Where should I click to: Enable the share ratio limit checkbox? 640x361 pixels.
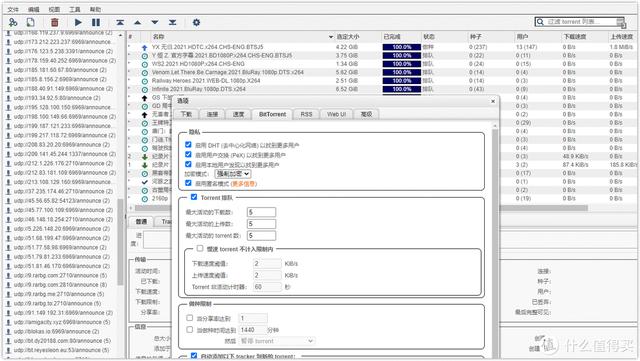(189, 318)
